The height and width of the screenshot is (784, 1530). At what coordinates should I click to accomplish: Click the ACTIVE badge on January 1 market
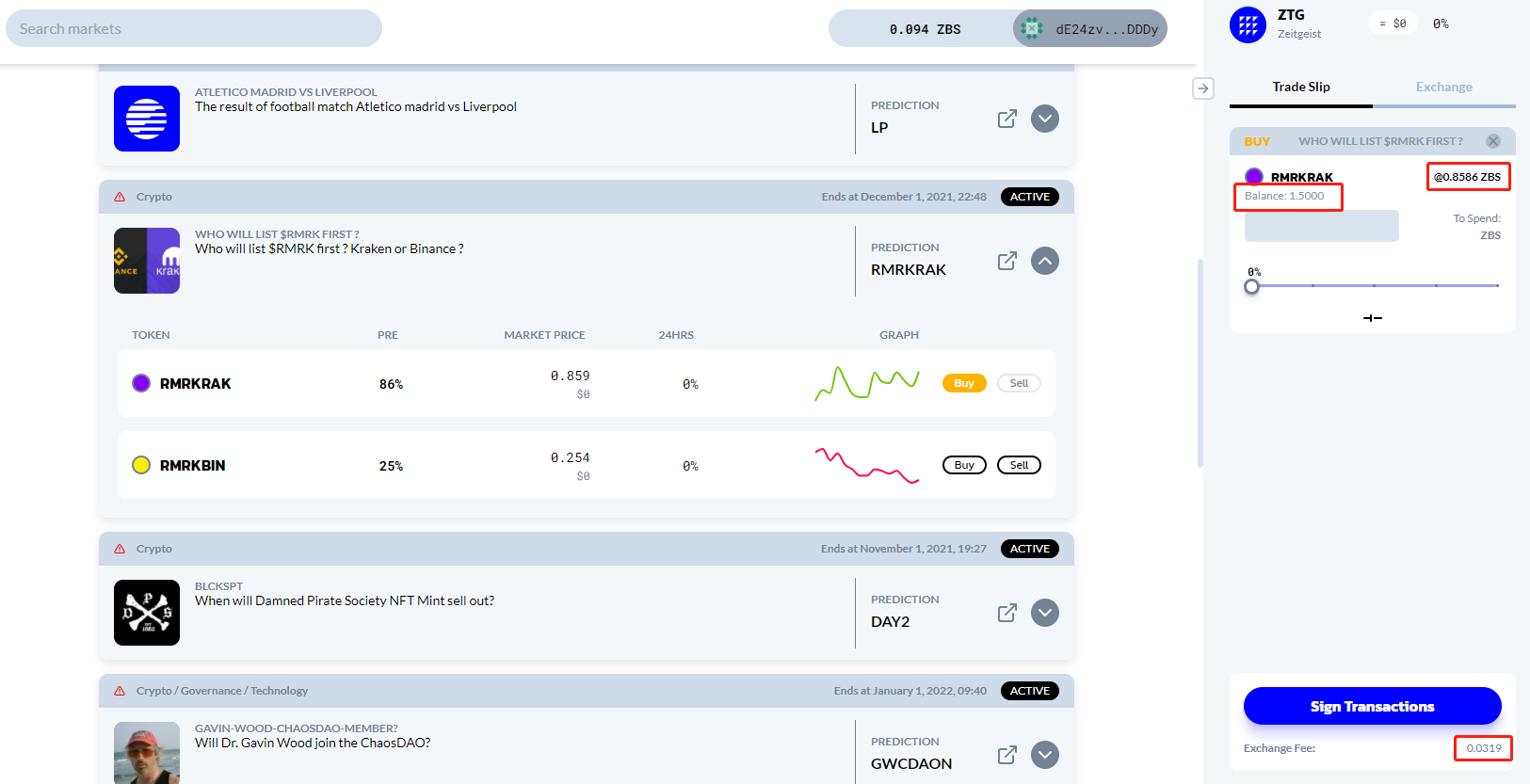click(x=1029, y=691)
